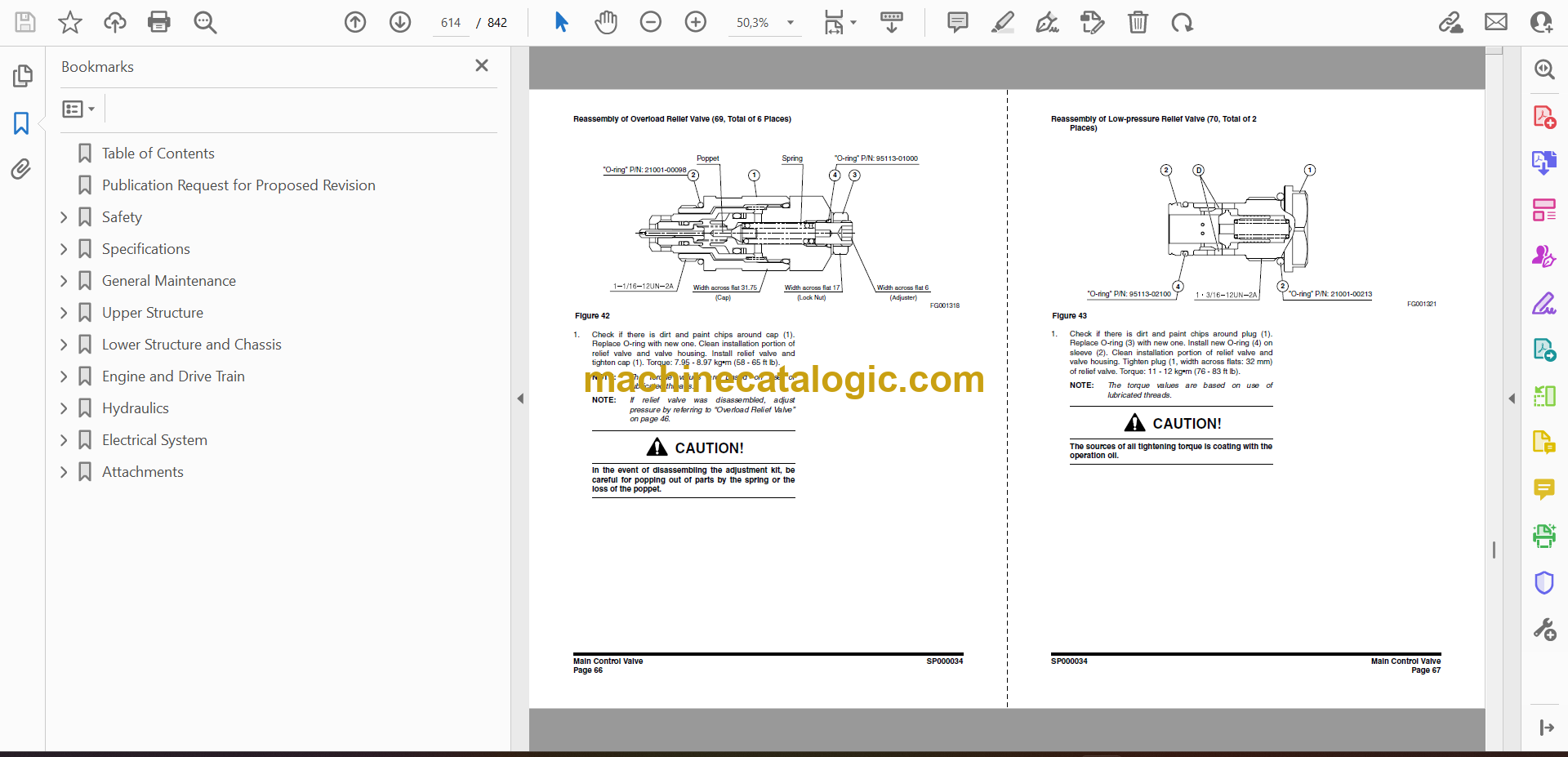Open the yellow Comment tool in right pane
This screenshot has width=1568, height=757.
coord(1543,489)
